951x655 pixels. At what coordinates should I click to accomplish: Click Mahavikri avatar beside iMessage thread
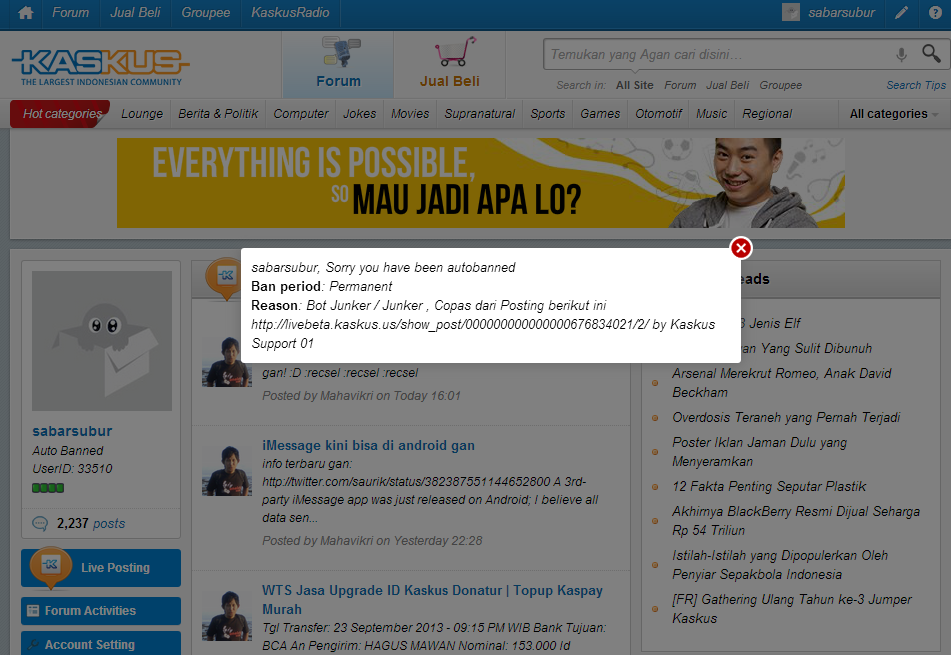[227, 471]
